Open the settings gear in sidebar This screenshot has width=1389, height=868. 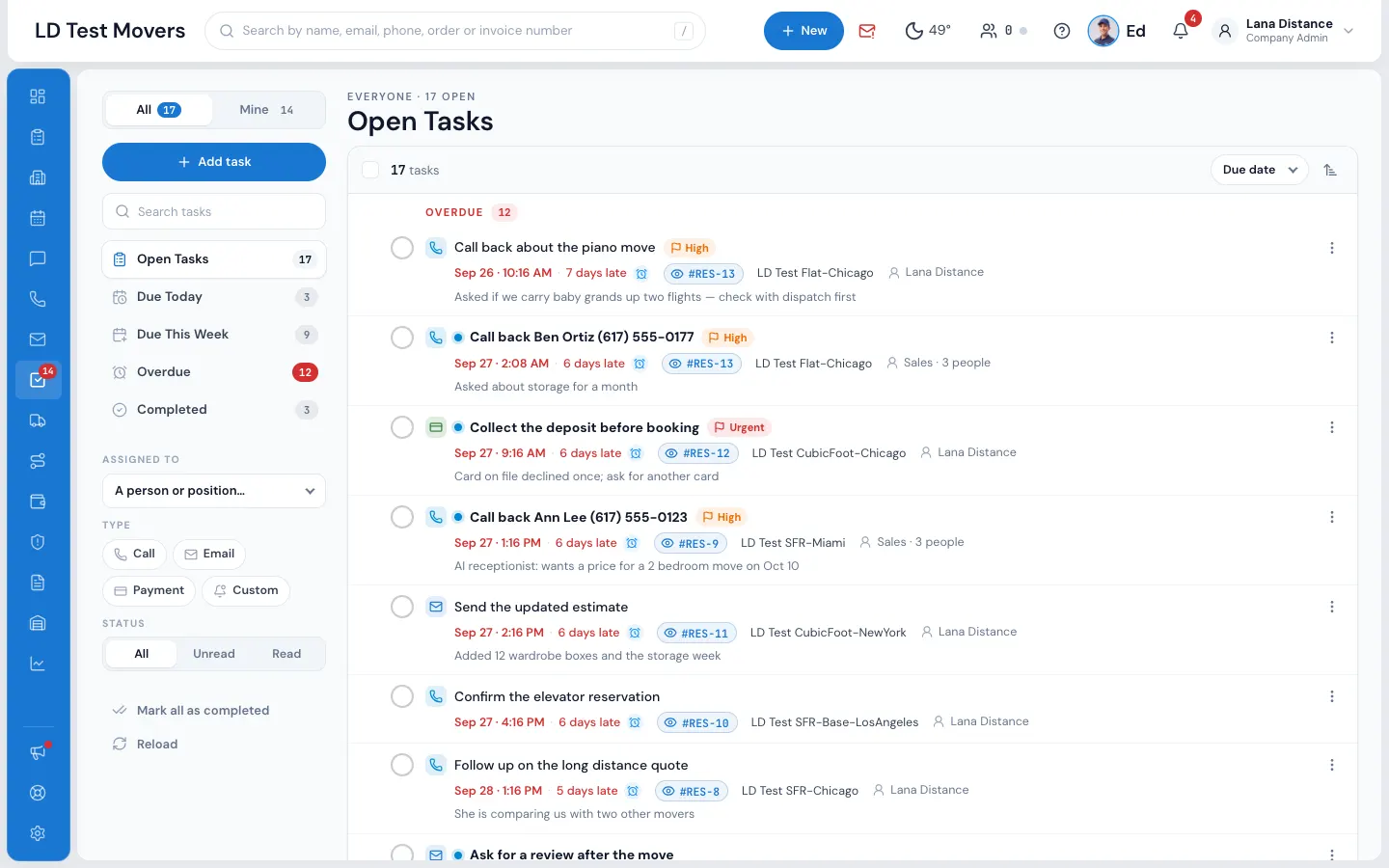pos(38,833)
